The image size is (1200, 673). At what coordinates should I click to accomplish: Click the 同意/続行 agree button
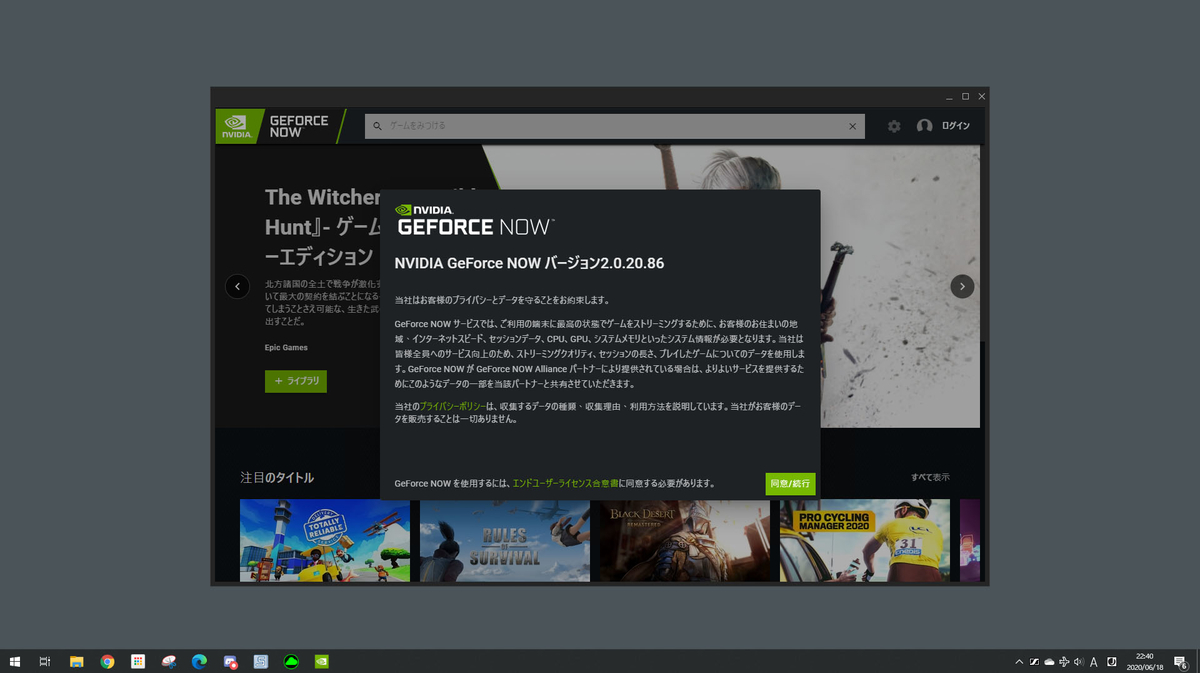pyautogui.click(x=791, y=484)
